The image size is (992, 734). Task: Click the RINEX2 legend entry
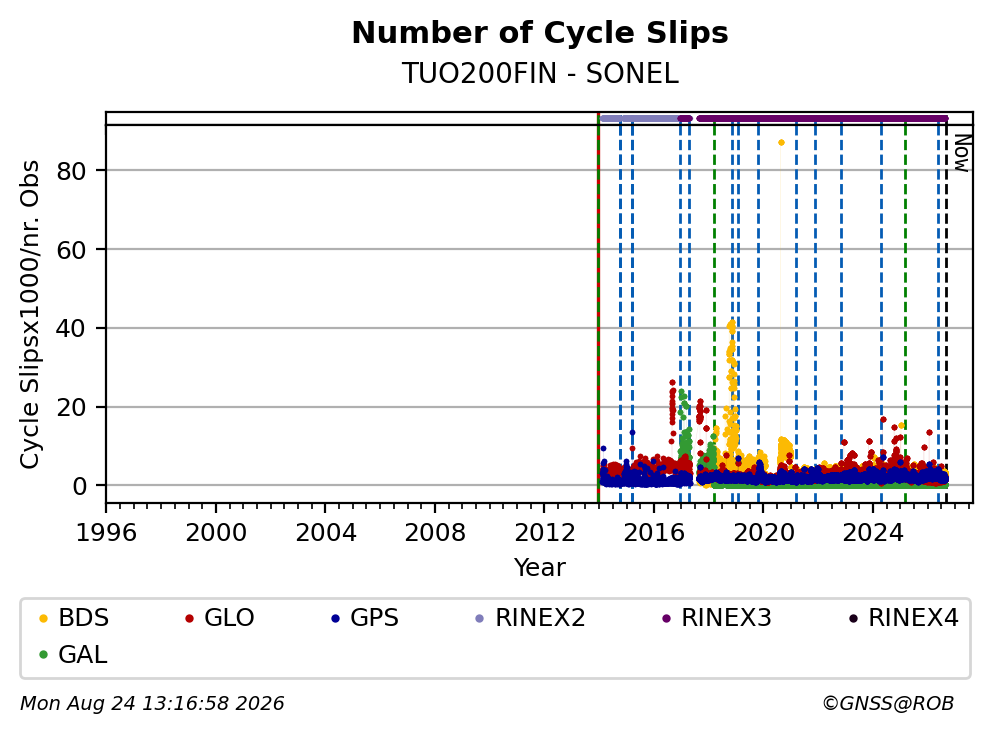click(x=531, y=618)
